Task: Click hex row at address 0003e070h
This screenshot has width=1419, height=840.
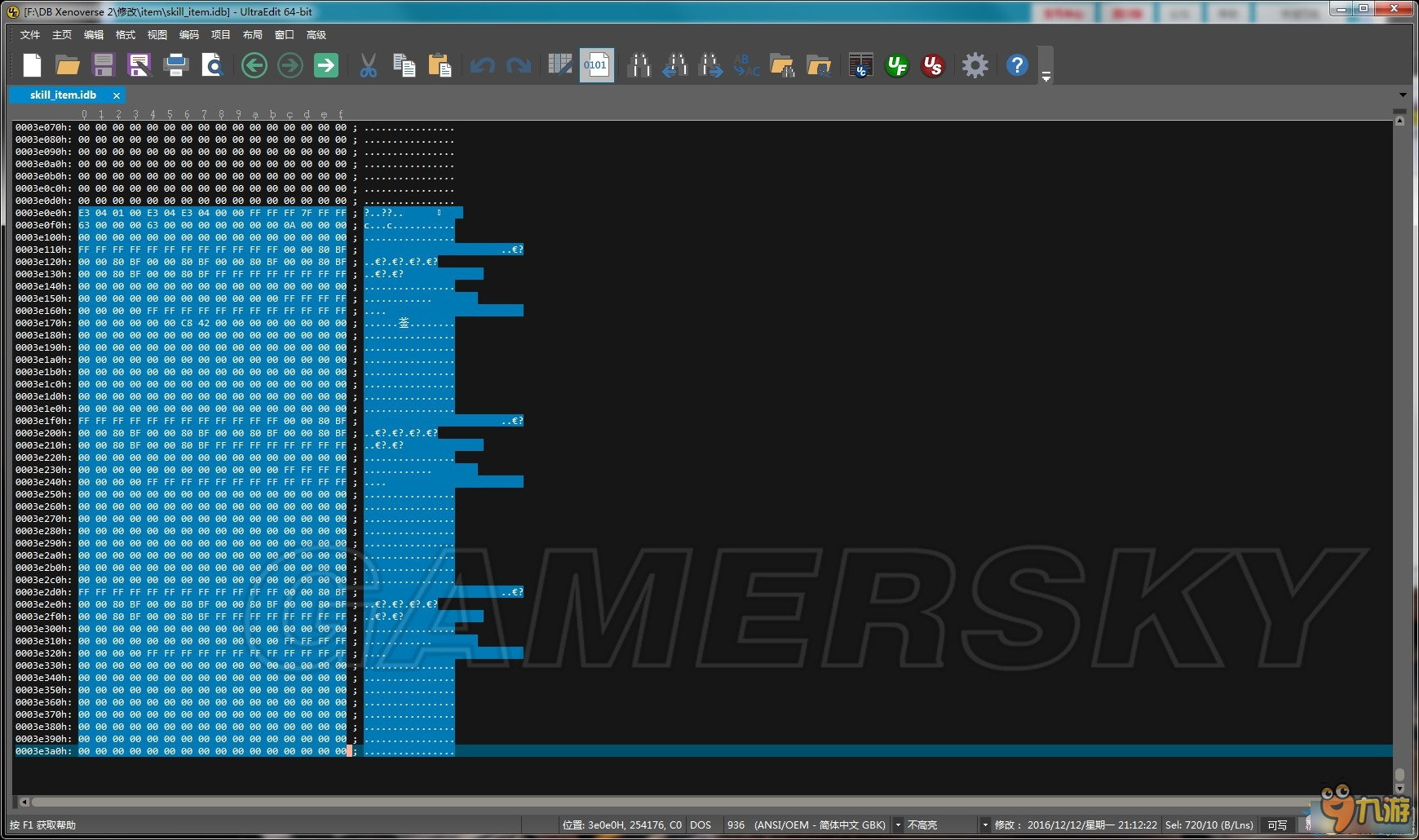Action: point(235,127)
